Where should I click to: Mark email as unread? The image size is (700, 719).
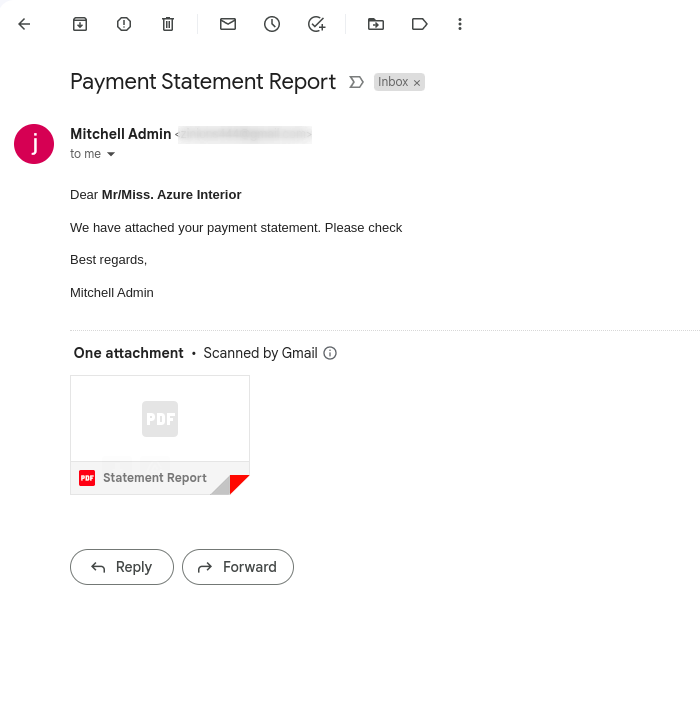click(228, 24)
